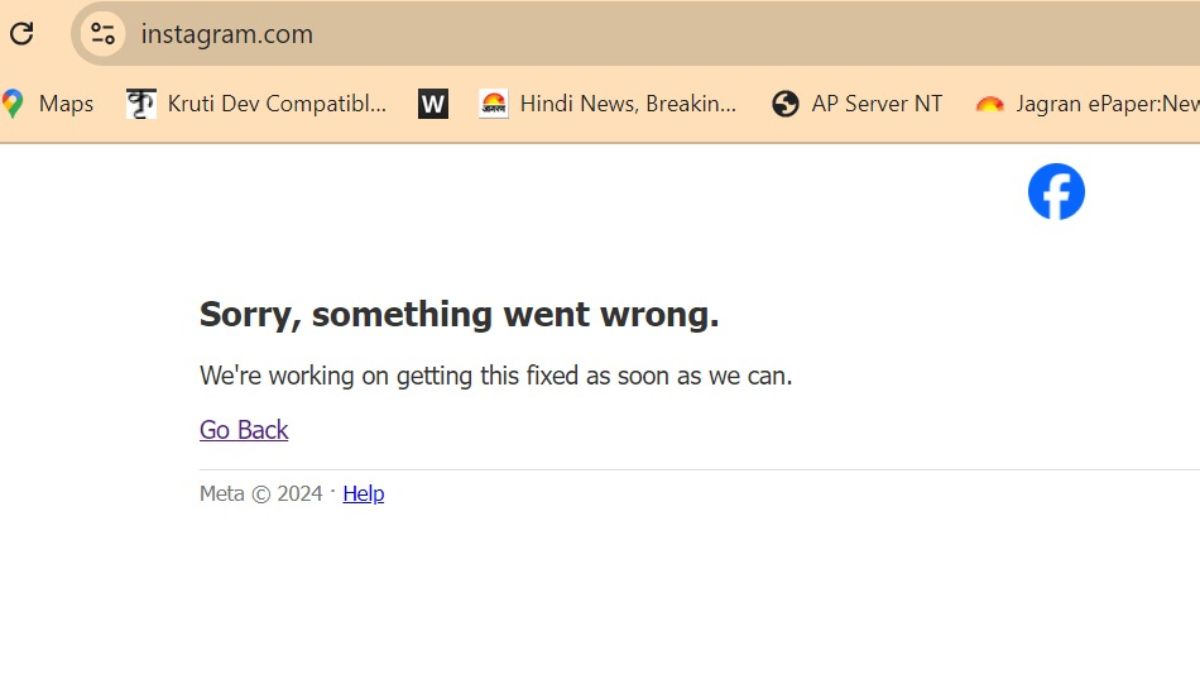Click the globe icon for AP Server NT
1200x675 pixels.
pyautogui.click(x=786, y=103)
